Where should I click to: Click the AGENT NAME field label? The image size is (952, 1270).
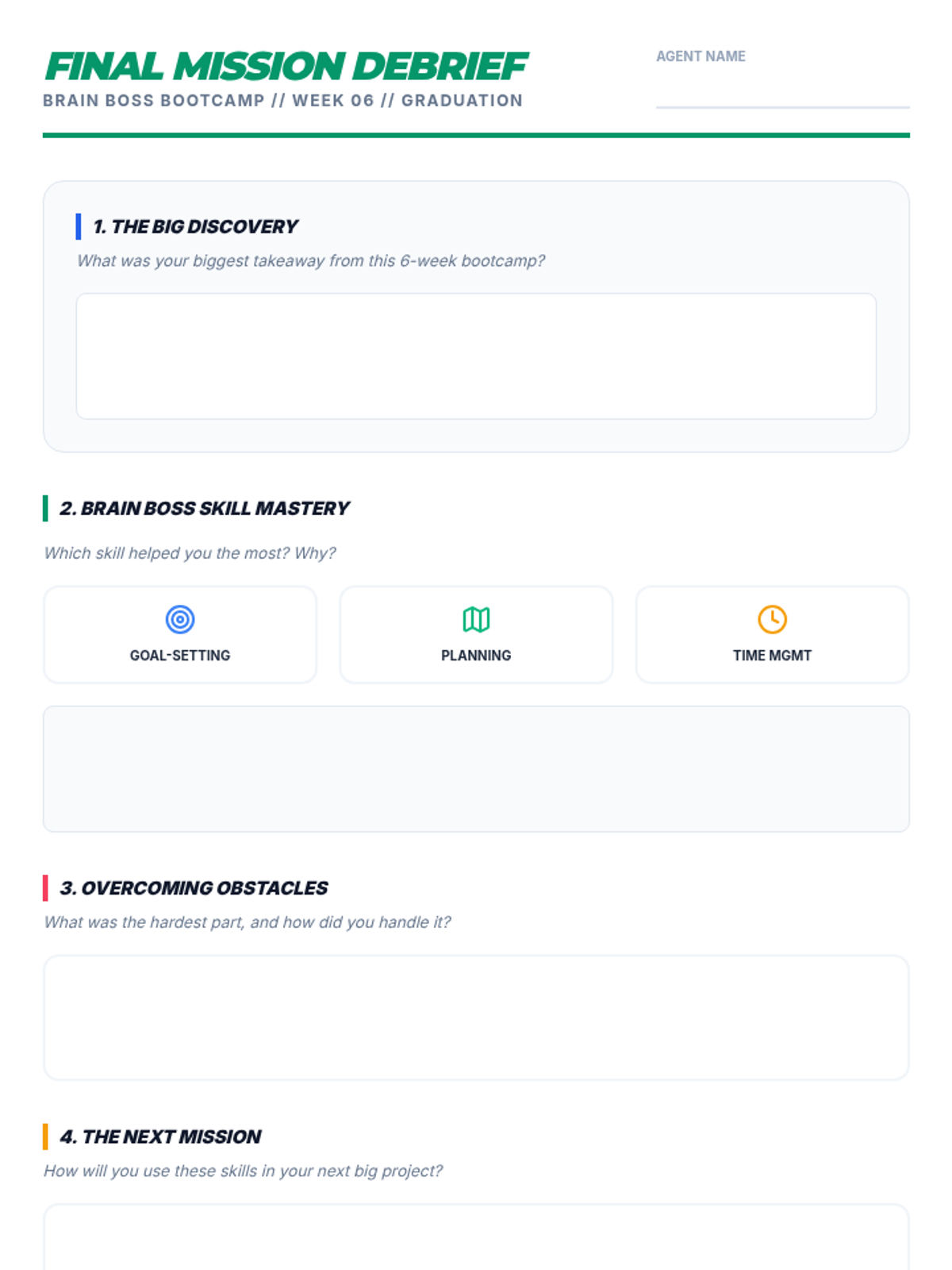click(x=701, y=56)
